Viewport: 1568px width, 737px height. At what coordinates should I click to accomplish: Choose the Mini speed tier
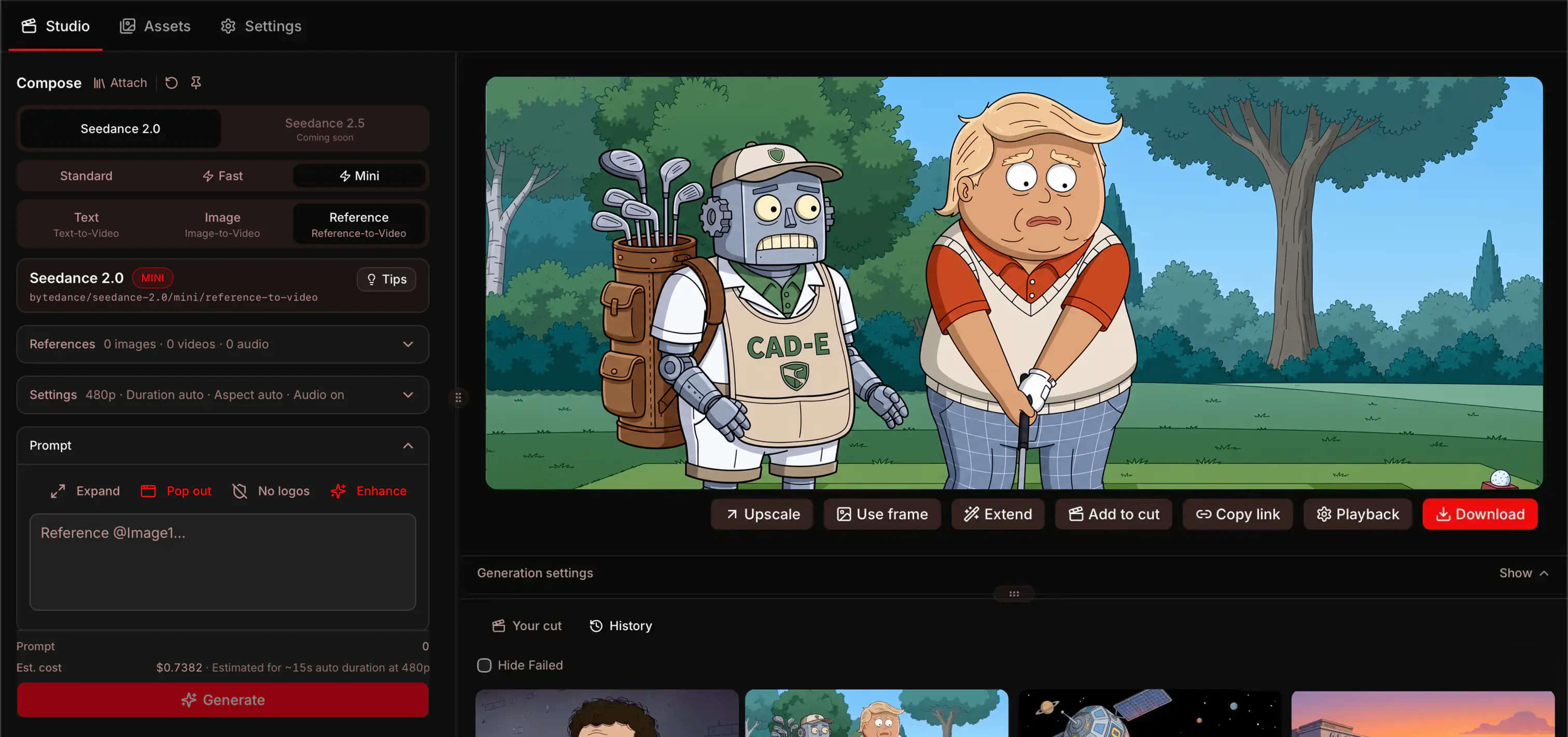359,176
